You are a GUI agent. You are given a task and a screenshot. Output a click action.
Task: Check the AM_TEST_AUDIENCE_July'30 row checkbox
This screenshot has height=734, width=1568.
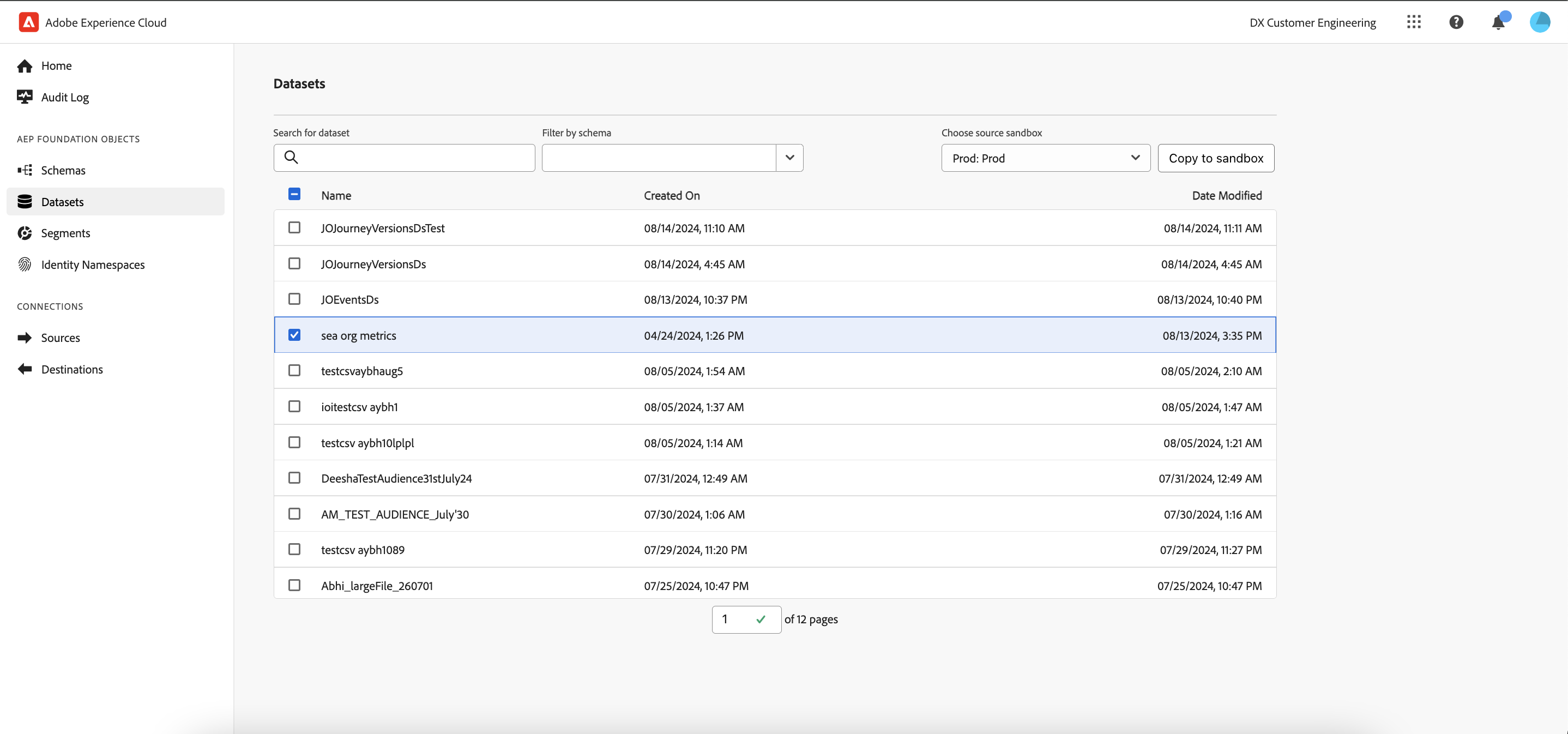[294, 514]
